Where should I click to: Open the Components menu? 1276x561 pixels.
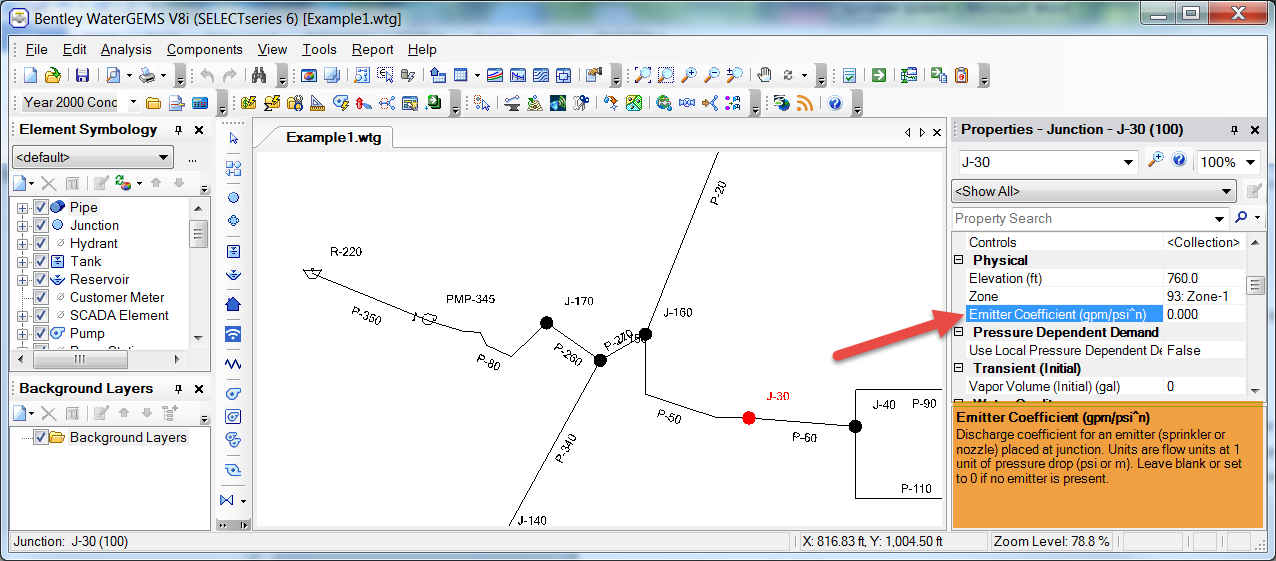pos(204,49)
